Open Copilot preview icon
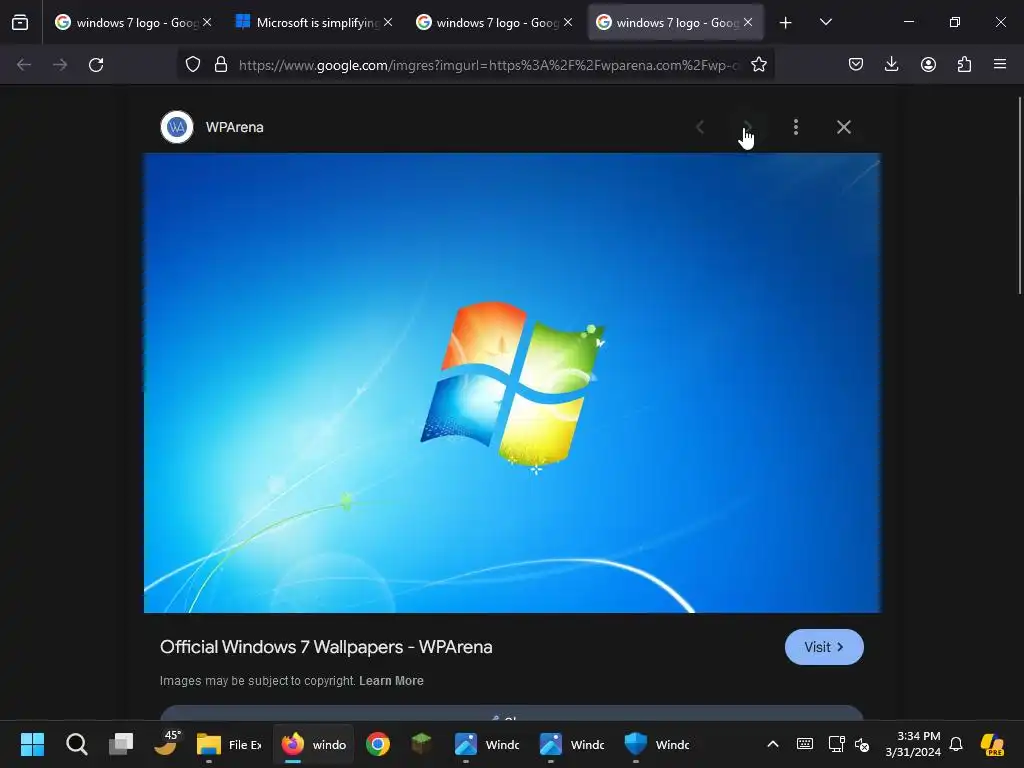Viewport: 1024px width, 768px height. (x=992, y=744)
